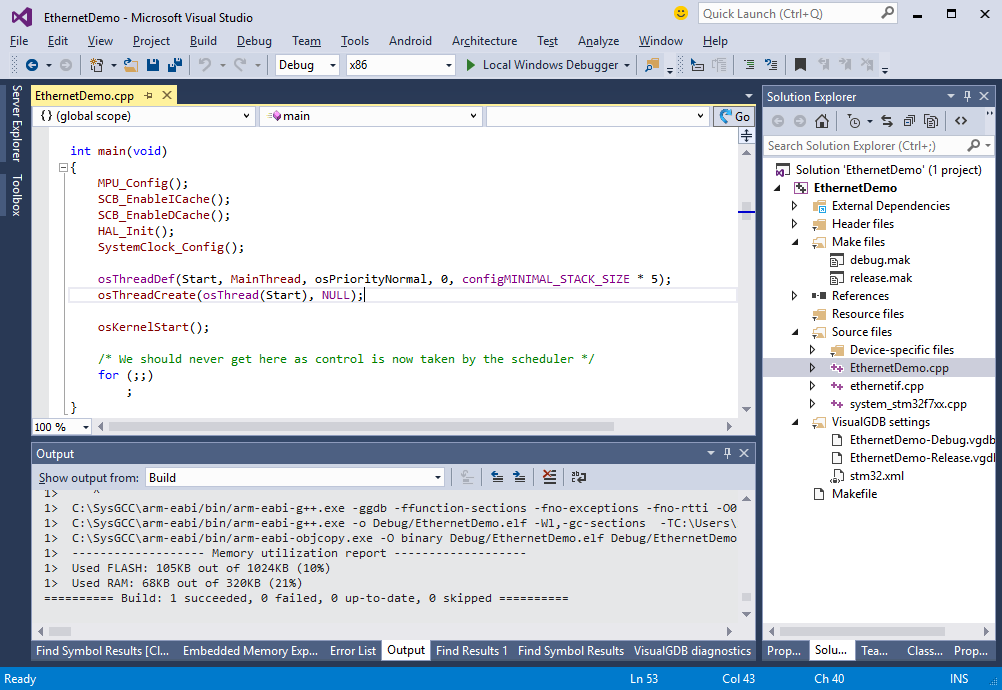Select stm32.xml in Solution Explorer
This screenshot has width=1002, height=690.
click(876, 476)
